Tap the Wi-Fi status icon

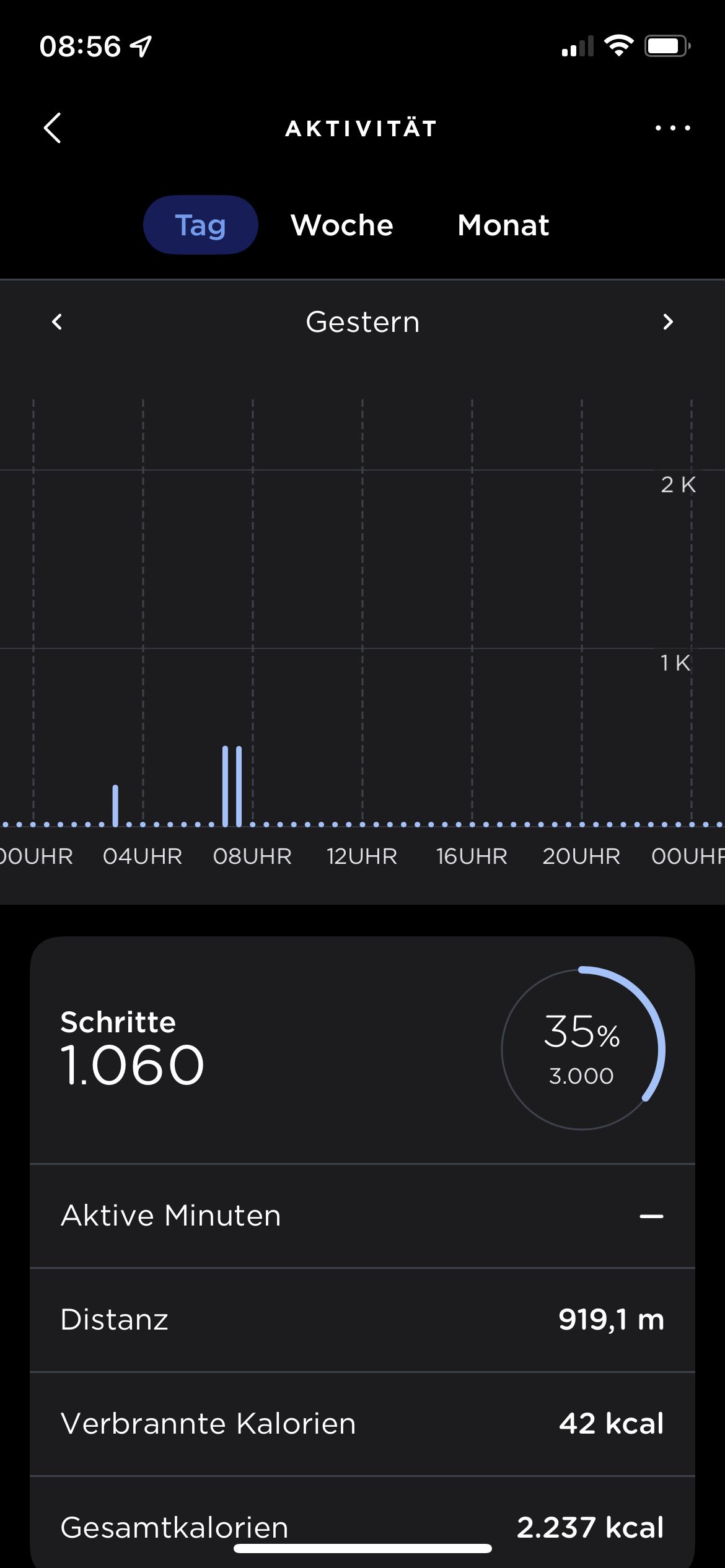(x=618, y=46)
